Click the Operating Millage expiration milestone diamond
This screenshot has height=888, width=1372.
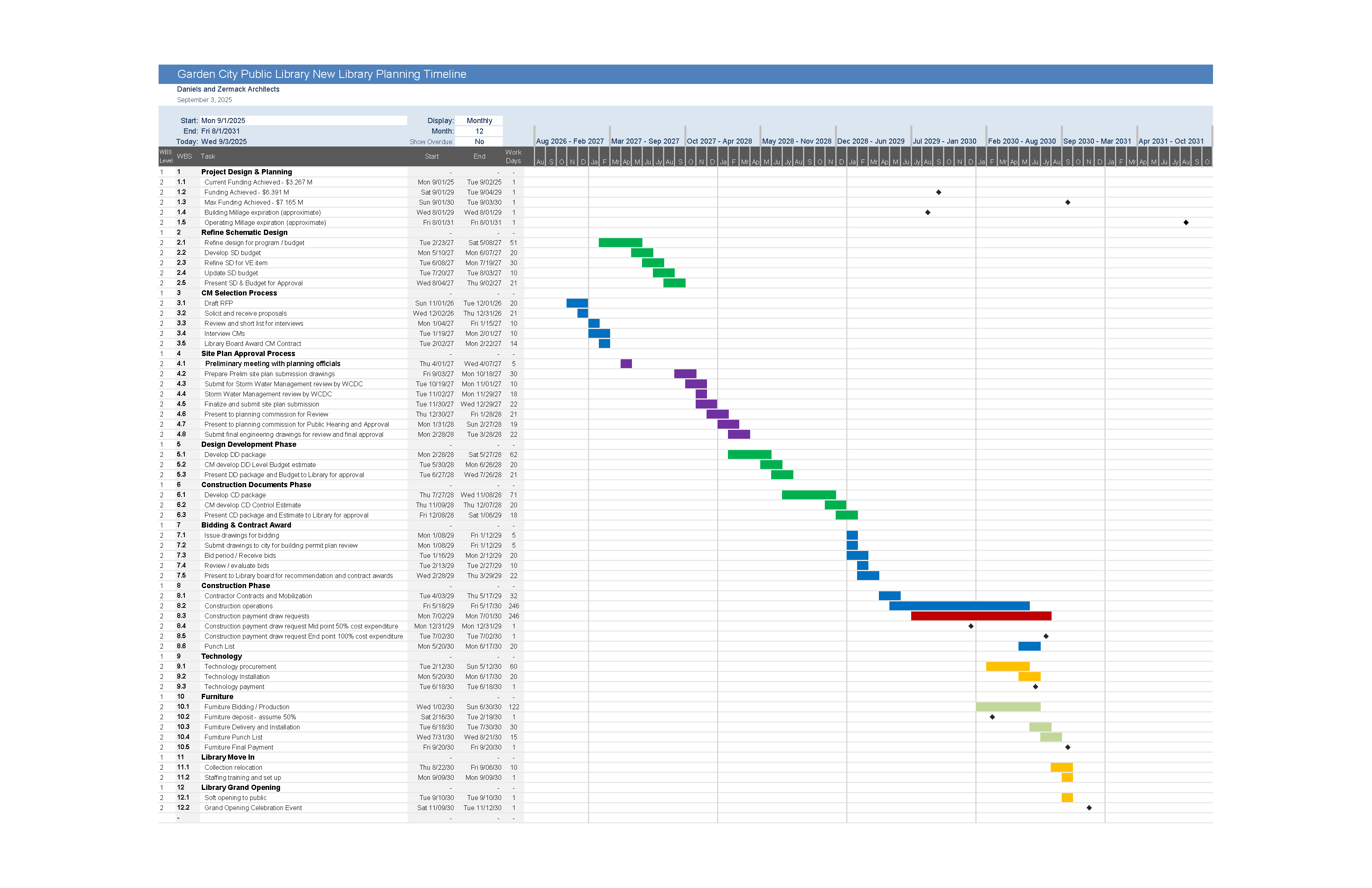point(1186,222)
